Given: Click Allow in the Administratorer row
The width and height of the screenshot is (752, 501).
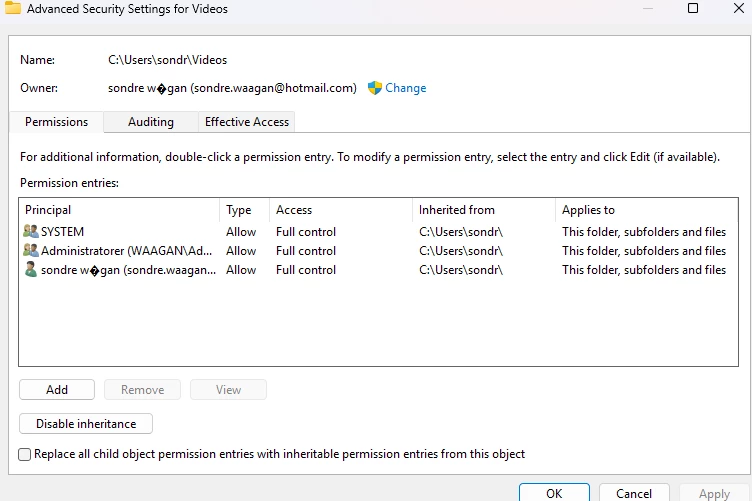Looking at the screenshot, I should 241,251.
